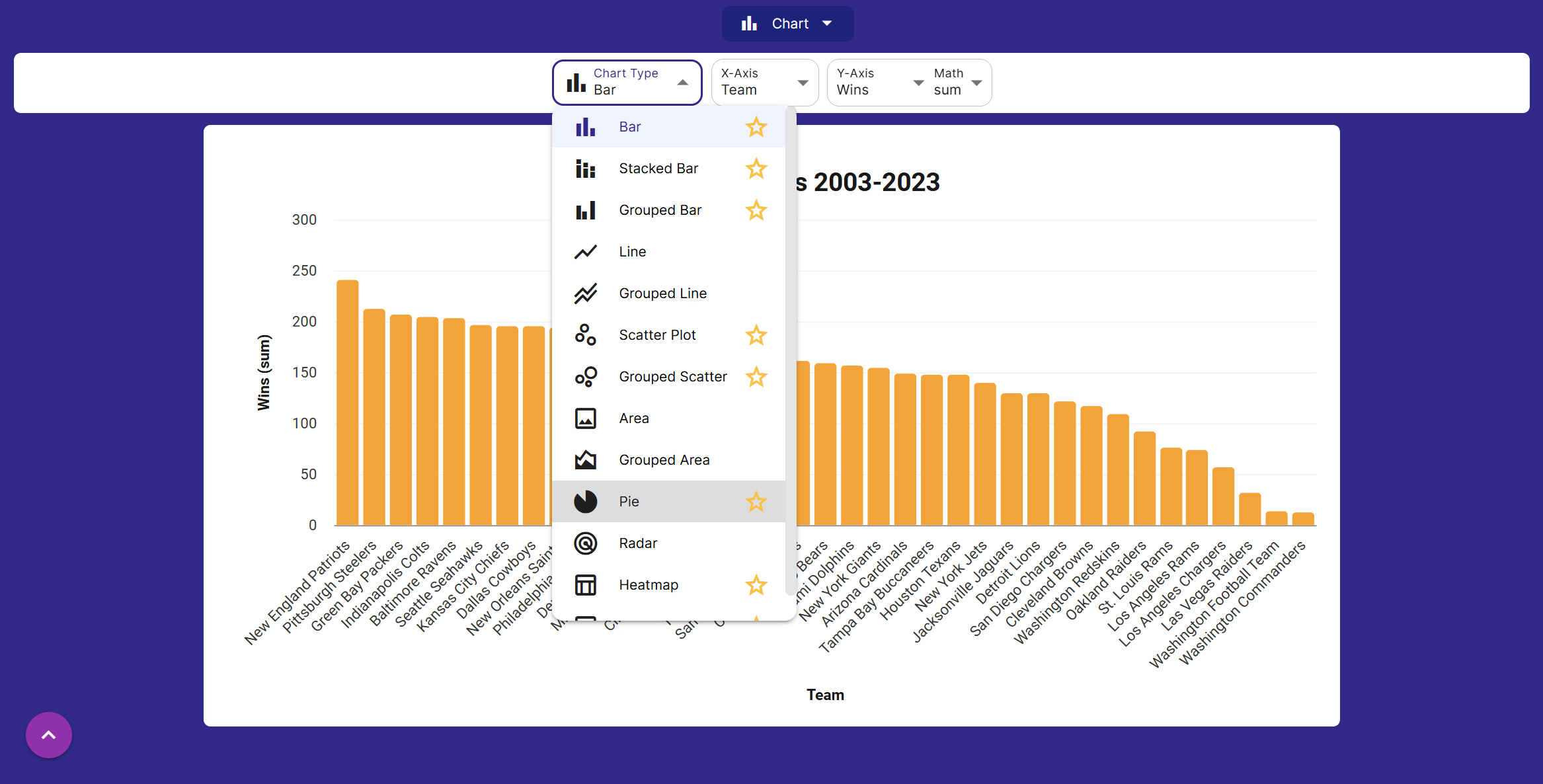The image size is (1543, 784).
Task: Click the New England Patriots axis label
Action: 297,592
